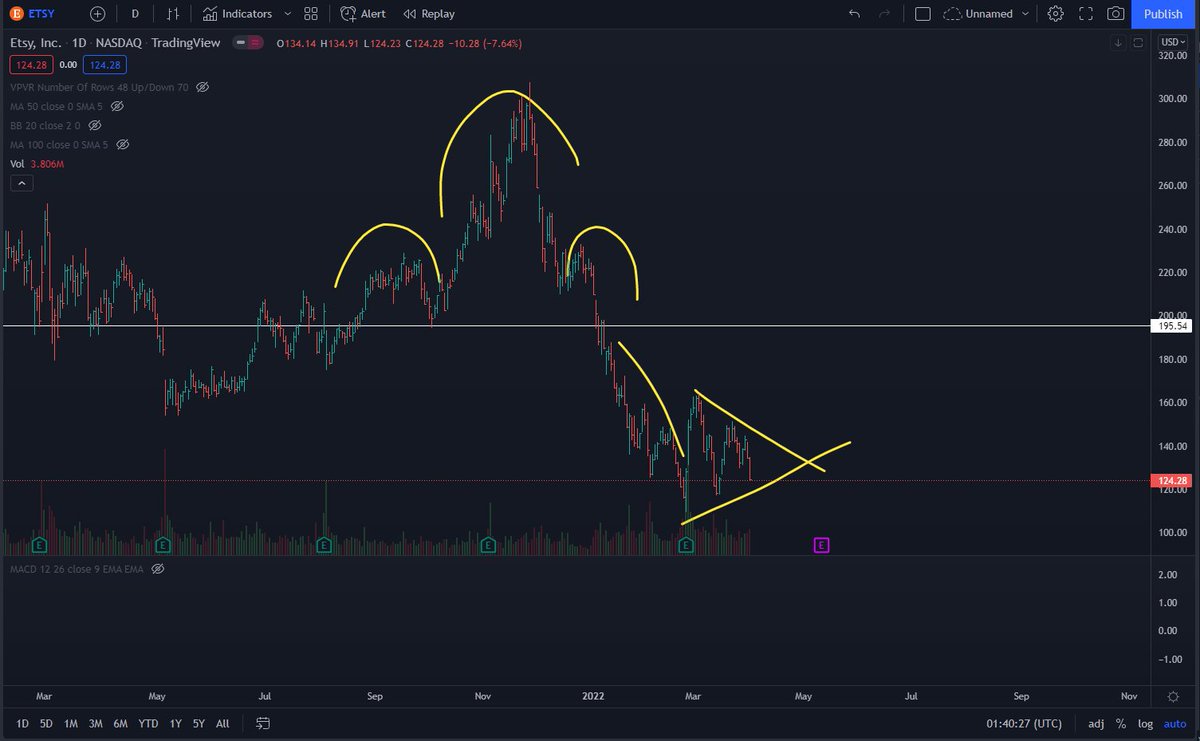This screenshot has height=741, width=1200.
Task: Expand the indicators favorites dropdown arrow
Action: click(x=288, y=14)
